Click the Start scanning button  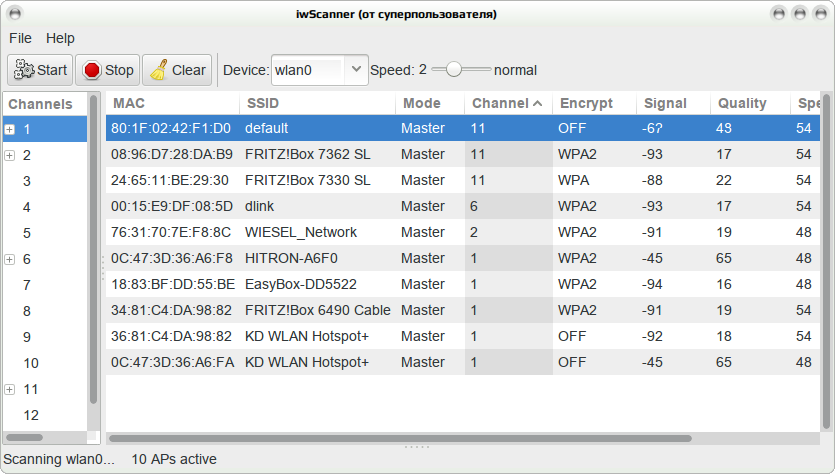[40, 70]
